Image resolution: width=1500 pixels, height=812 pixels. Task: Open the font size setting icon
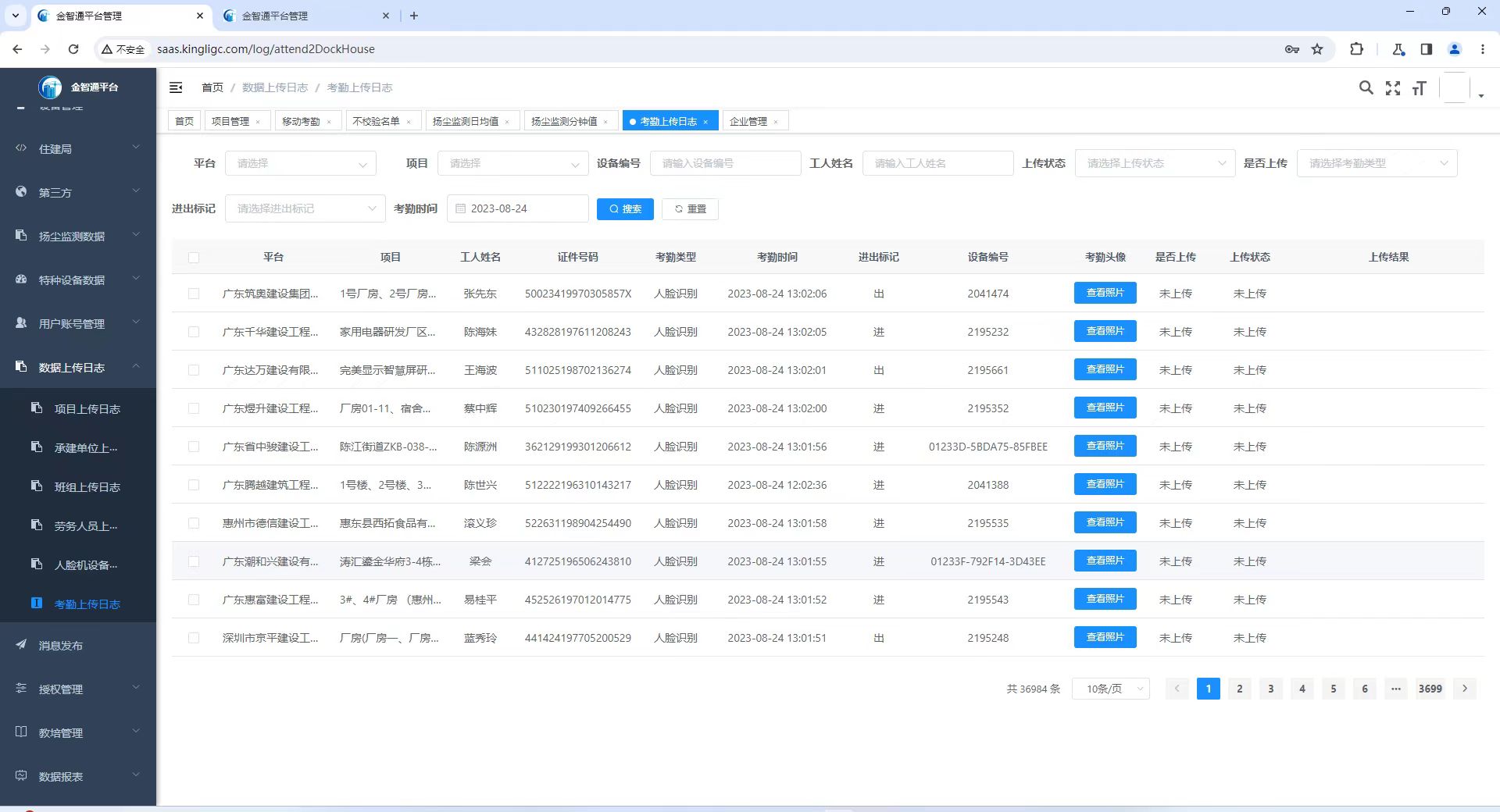coord(1420,88)
